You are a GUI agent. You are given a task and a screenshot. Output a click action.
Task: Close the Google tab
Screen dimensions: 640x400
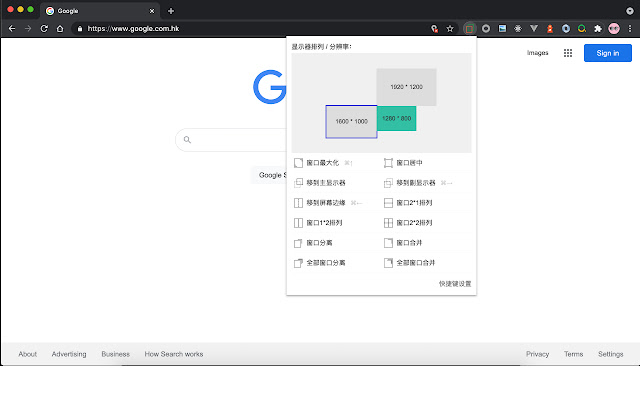click(152, 11)
